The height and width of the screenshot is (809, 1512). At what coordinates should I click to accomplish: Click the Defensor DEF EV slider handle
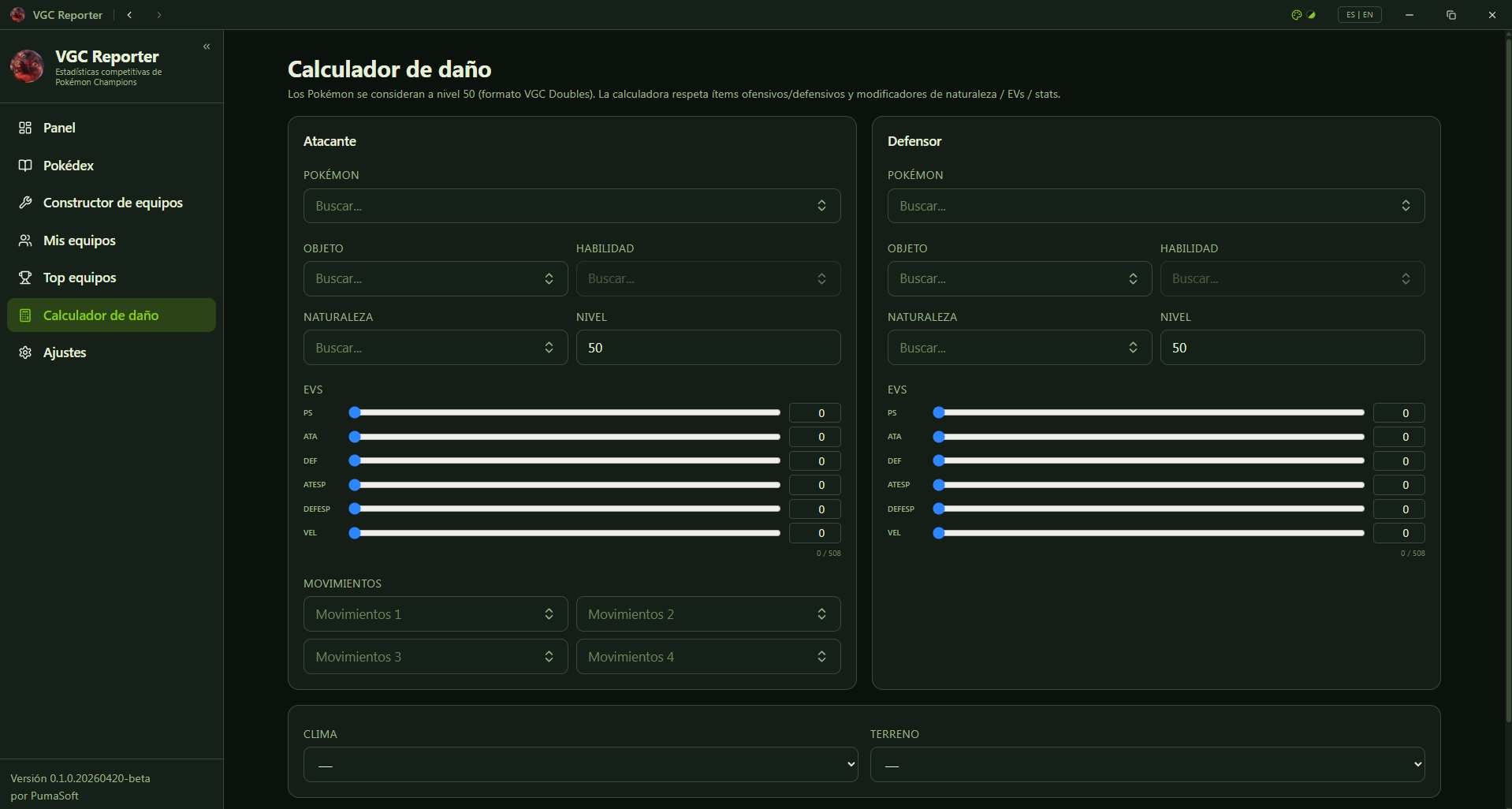point(939,460)
